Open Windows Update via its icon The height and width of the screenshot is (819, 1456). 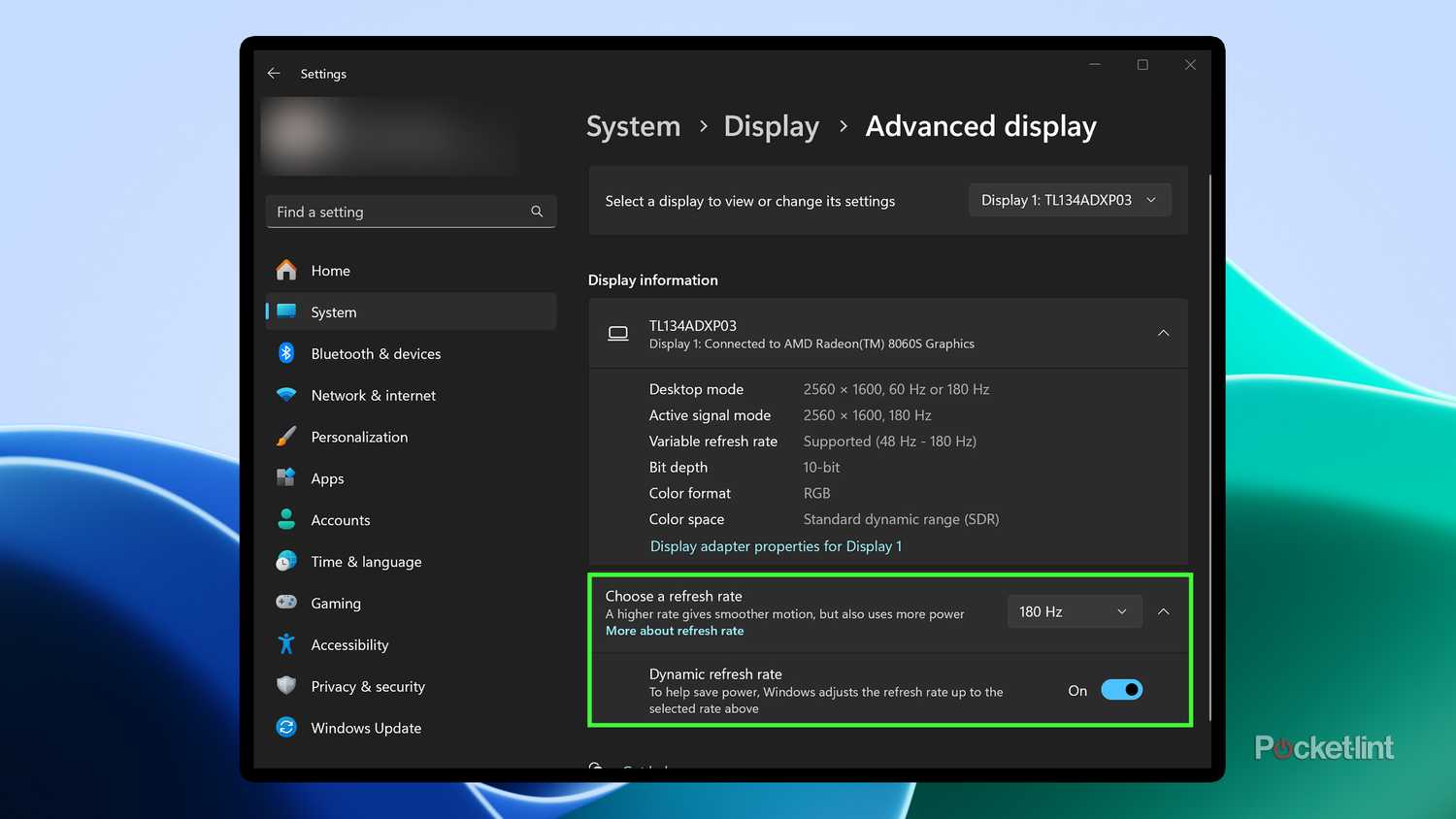click(286, 728)
